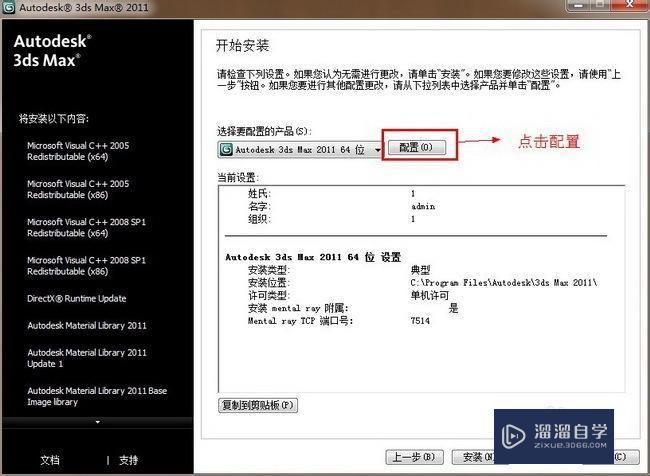The image size is (650, 476).
Task: Select Microsoft Visual C++ 2005 Redistributable (x64)
Action: coord(78,151)
